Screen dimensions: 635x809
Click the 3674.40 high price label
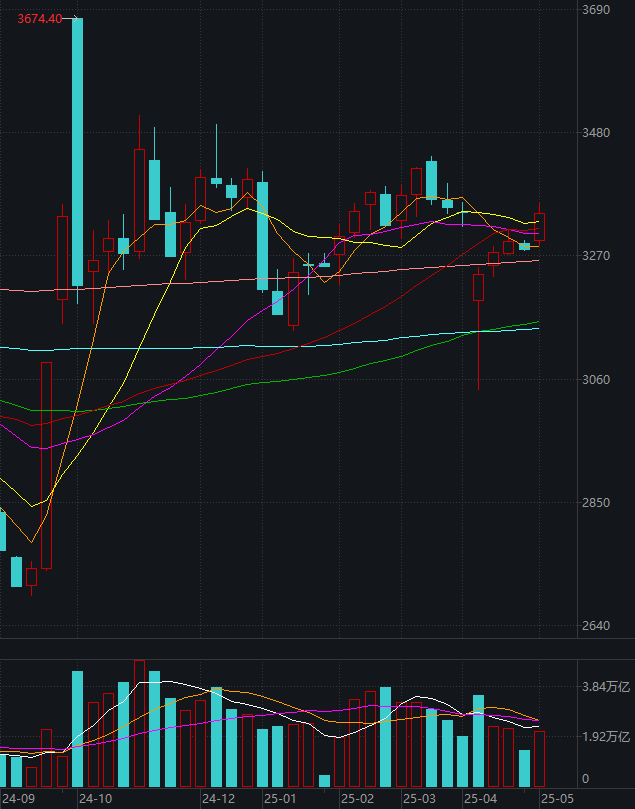click(40, 19)
